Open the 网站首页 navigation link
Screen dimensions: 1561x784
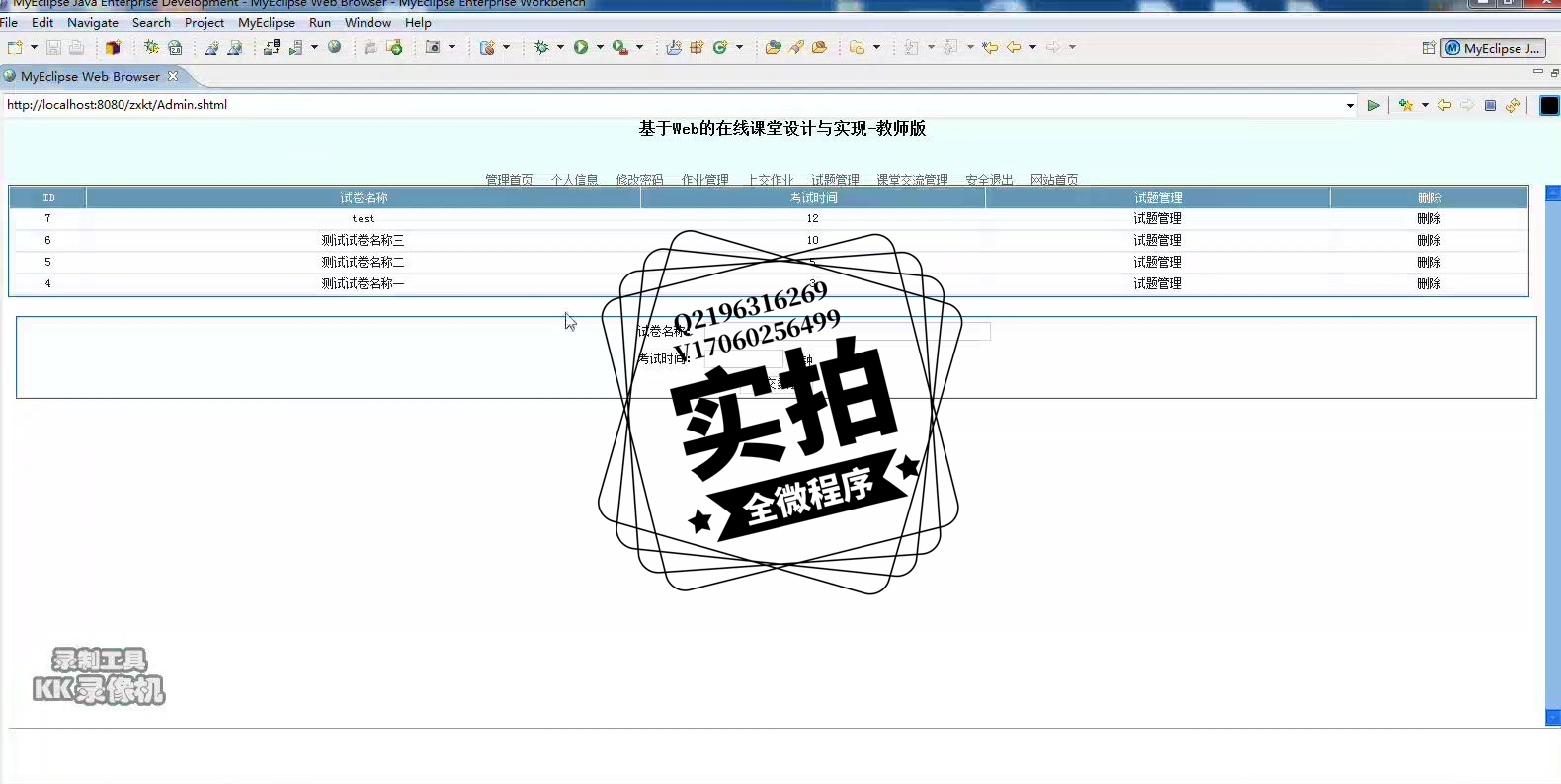click(x=1054, y=180)
